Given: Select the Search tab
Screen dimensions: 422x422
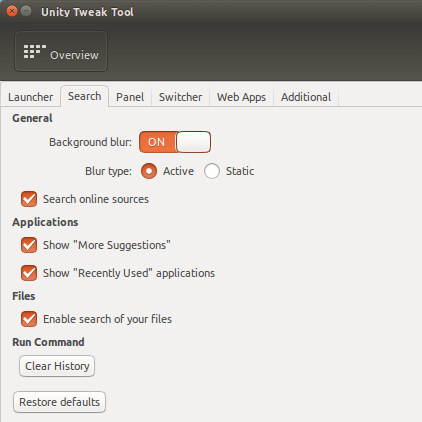Looking at the screenshot, I should [84, 96].
